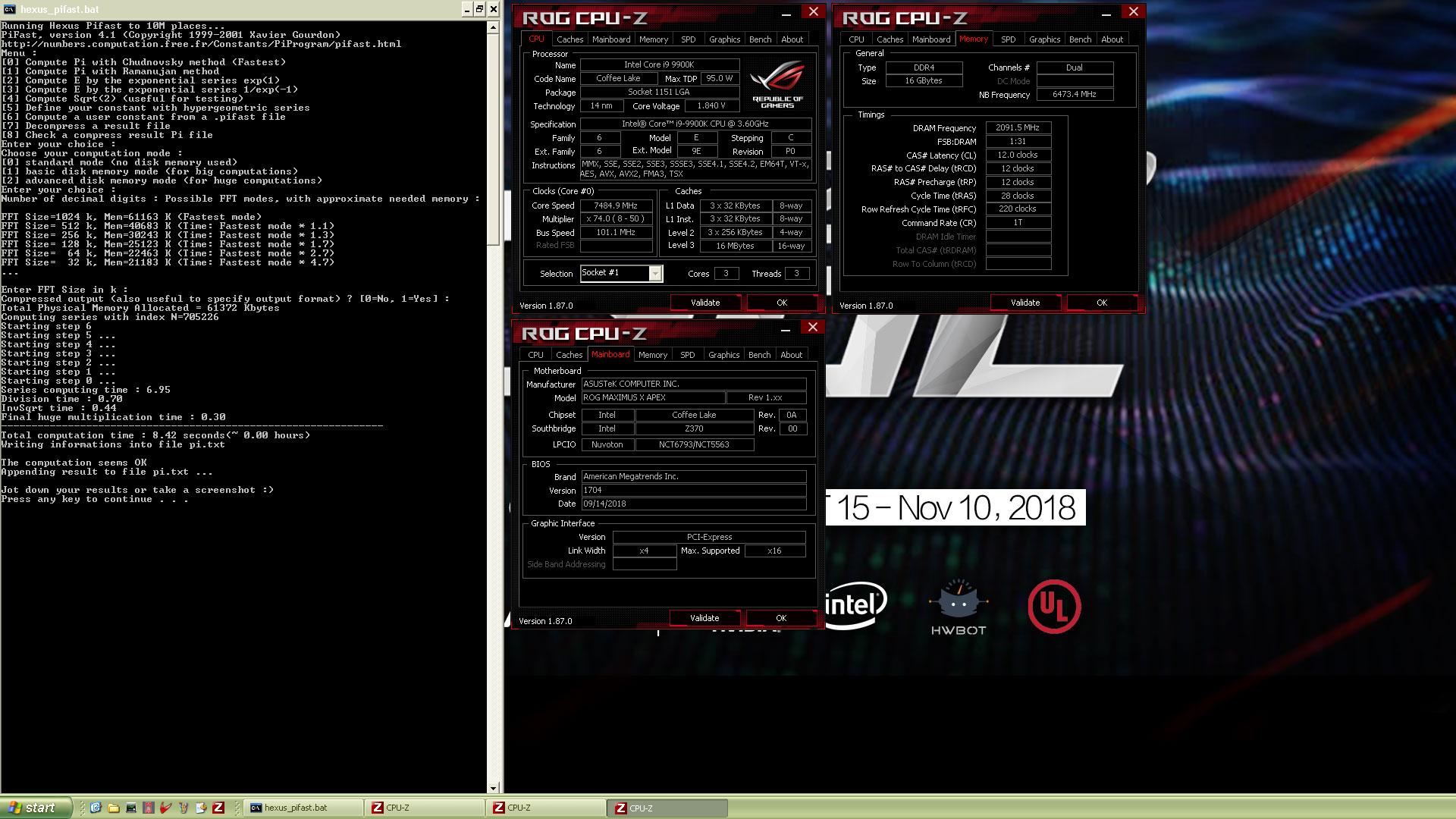The image size is (1456, 819).
Task: Click the DRAM Frequency value 2091.5 MHz
Action: [1018, 128]
